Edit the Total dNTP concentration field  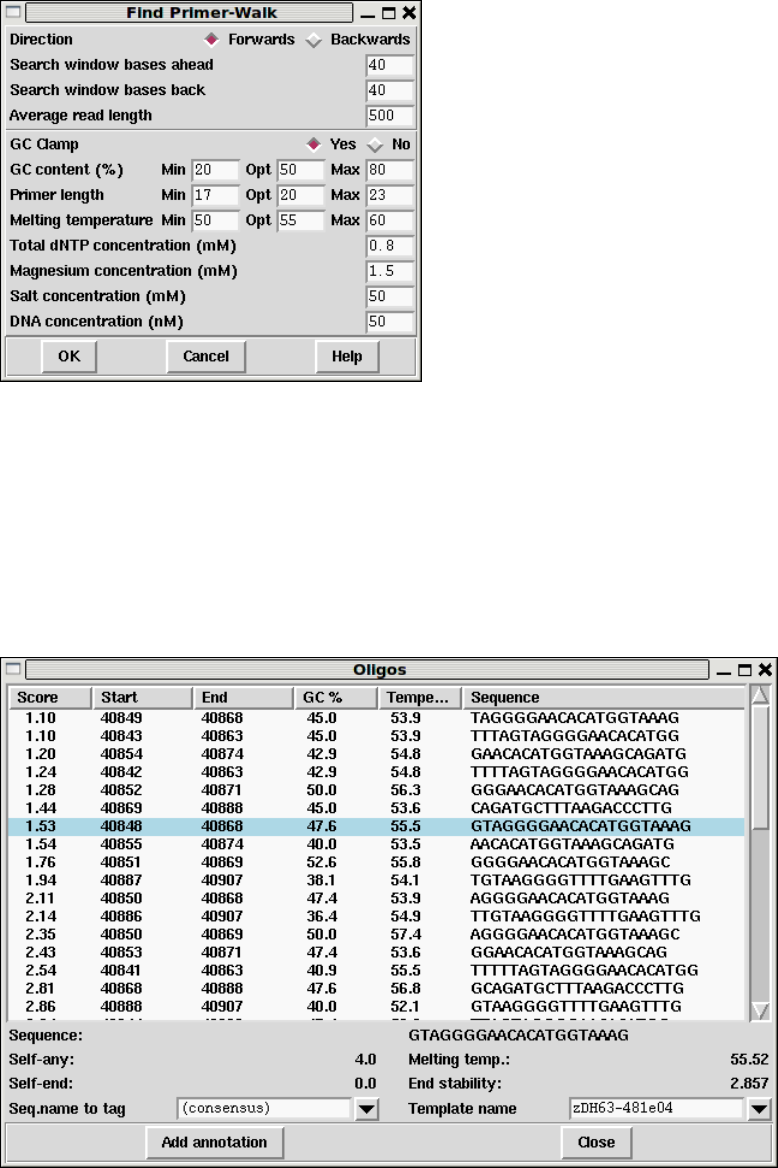(390, 246)
